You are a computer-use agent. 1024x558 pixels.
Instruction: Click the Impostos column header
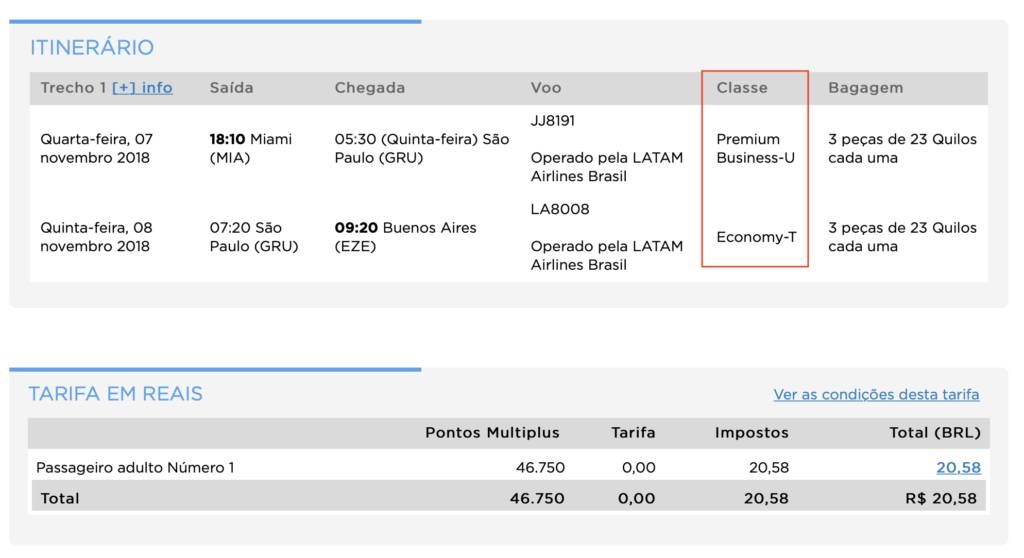(x=752, y=433)
